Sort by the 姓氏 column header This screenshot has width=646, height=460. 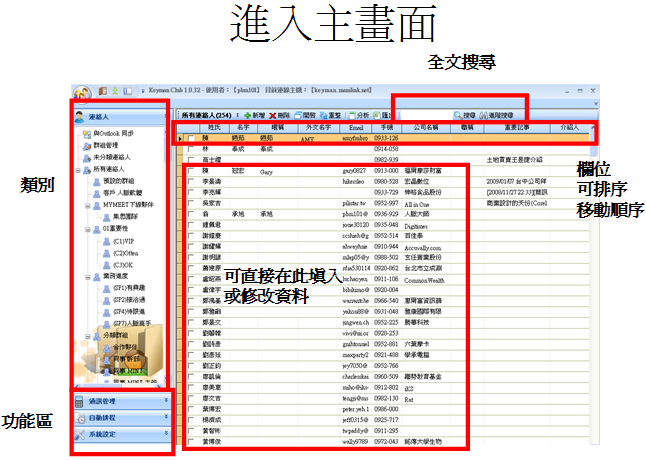(x=214, y=128)
